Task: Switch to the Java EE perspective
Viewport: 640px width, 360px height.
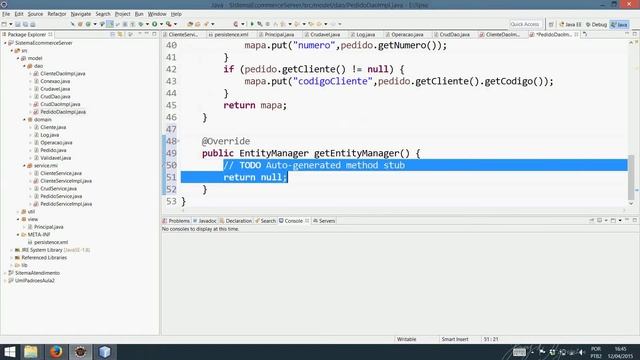Action: 570,24
